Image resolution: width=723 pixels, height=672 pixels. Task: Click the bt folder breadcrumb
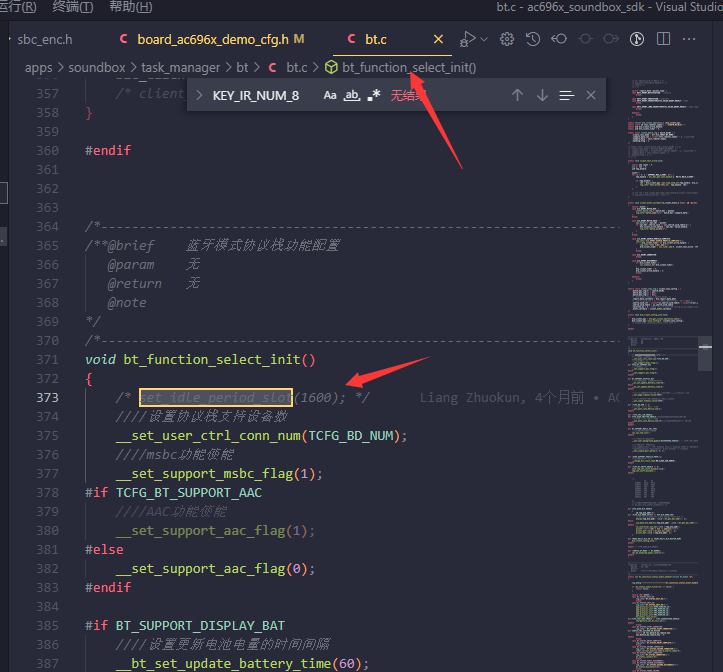point(242,68)
